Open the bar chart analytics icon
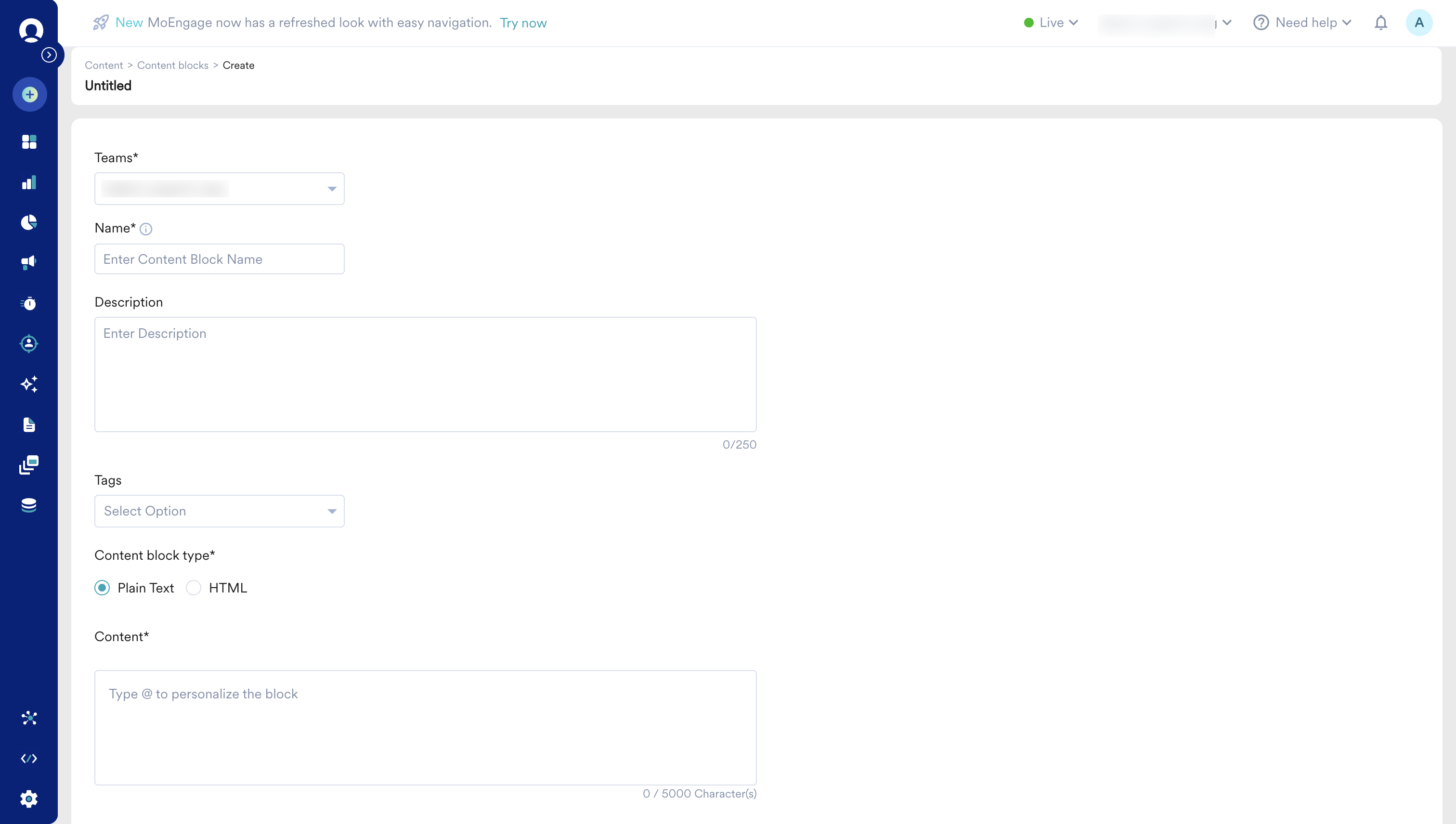The height and width of the screenshot is (824, 1456). [29, 182]
